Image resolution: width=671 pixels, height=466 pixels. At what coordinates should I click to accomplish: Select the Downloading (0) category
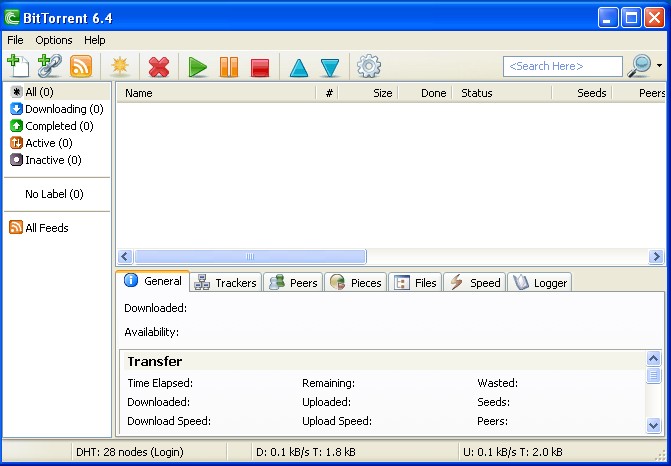57,109
